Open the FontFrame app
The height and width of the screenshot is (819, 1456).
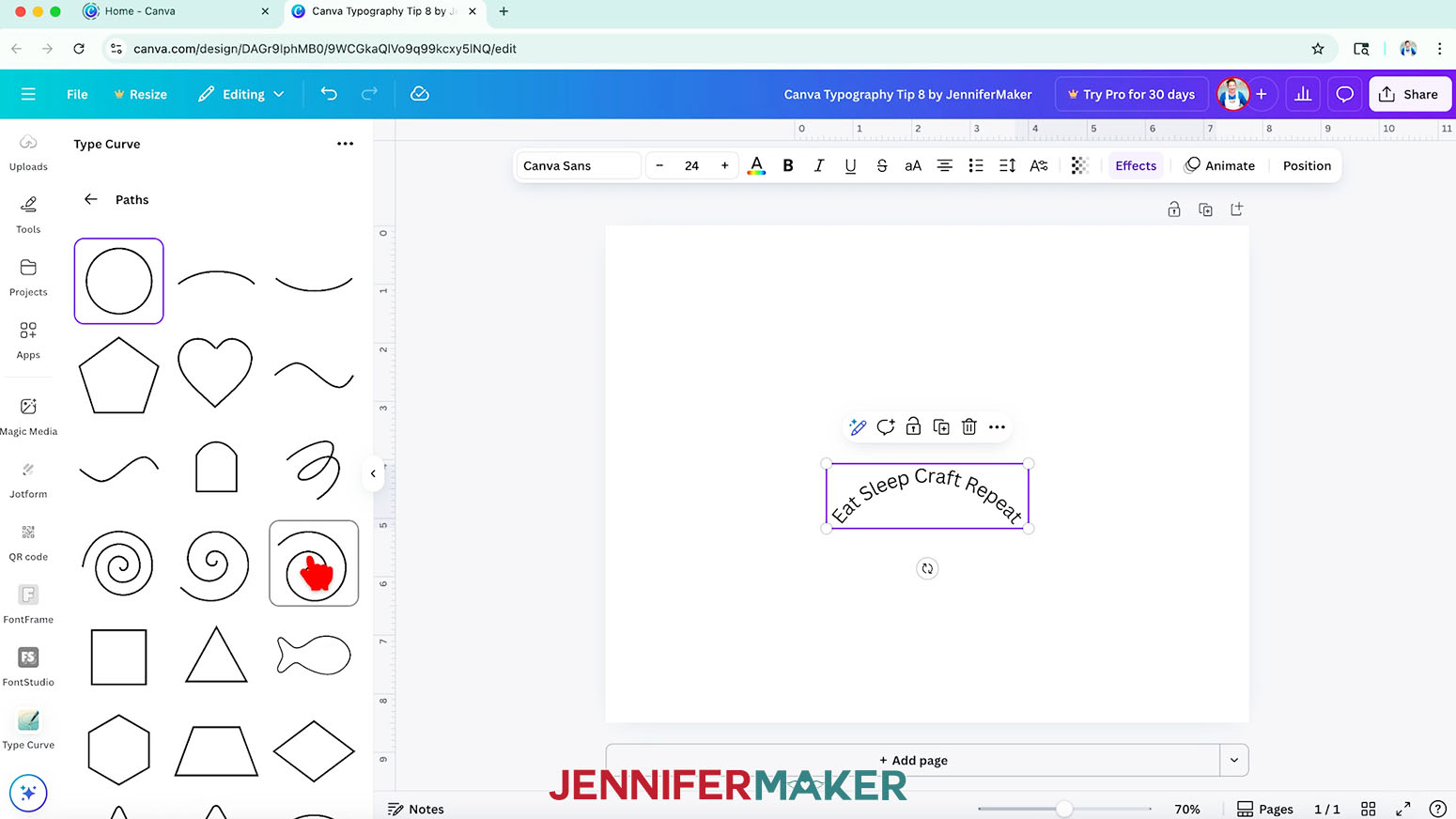coord(28,605)
